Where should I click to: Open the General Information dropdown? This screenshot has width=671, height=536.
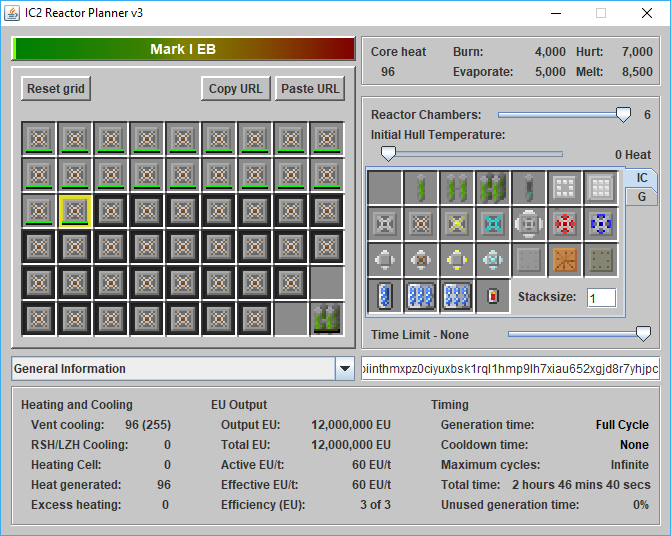[x=183, y=368]
